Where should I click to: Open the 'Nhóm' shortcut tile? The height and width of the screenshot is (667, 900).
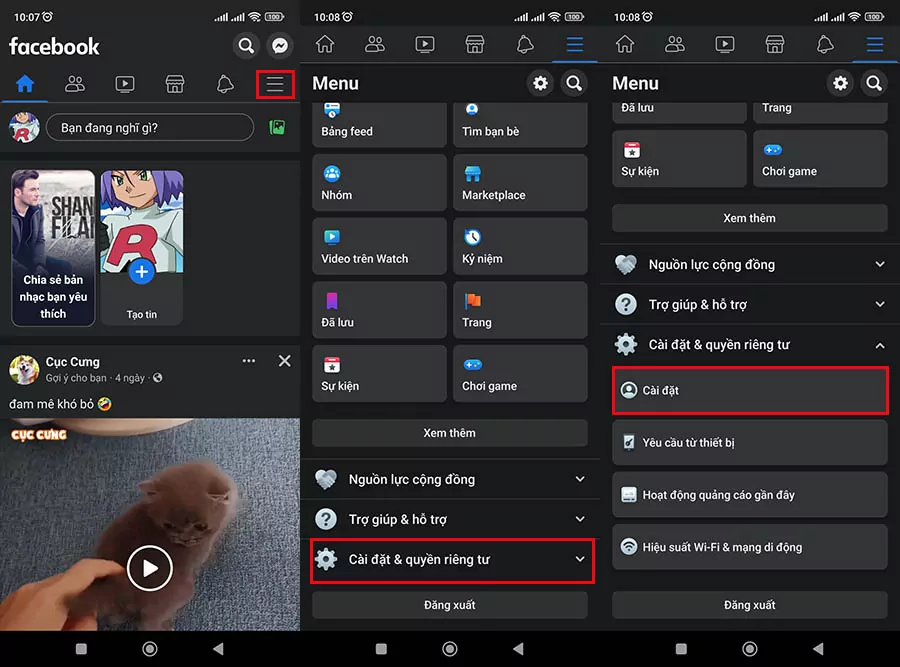tap(379, 183)
